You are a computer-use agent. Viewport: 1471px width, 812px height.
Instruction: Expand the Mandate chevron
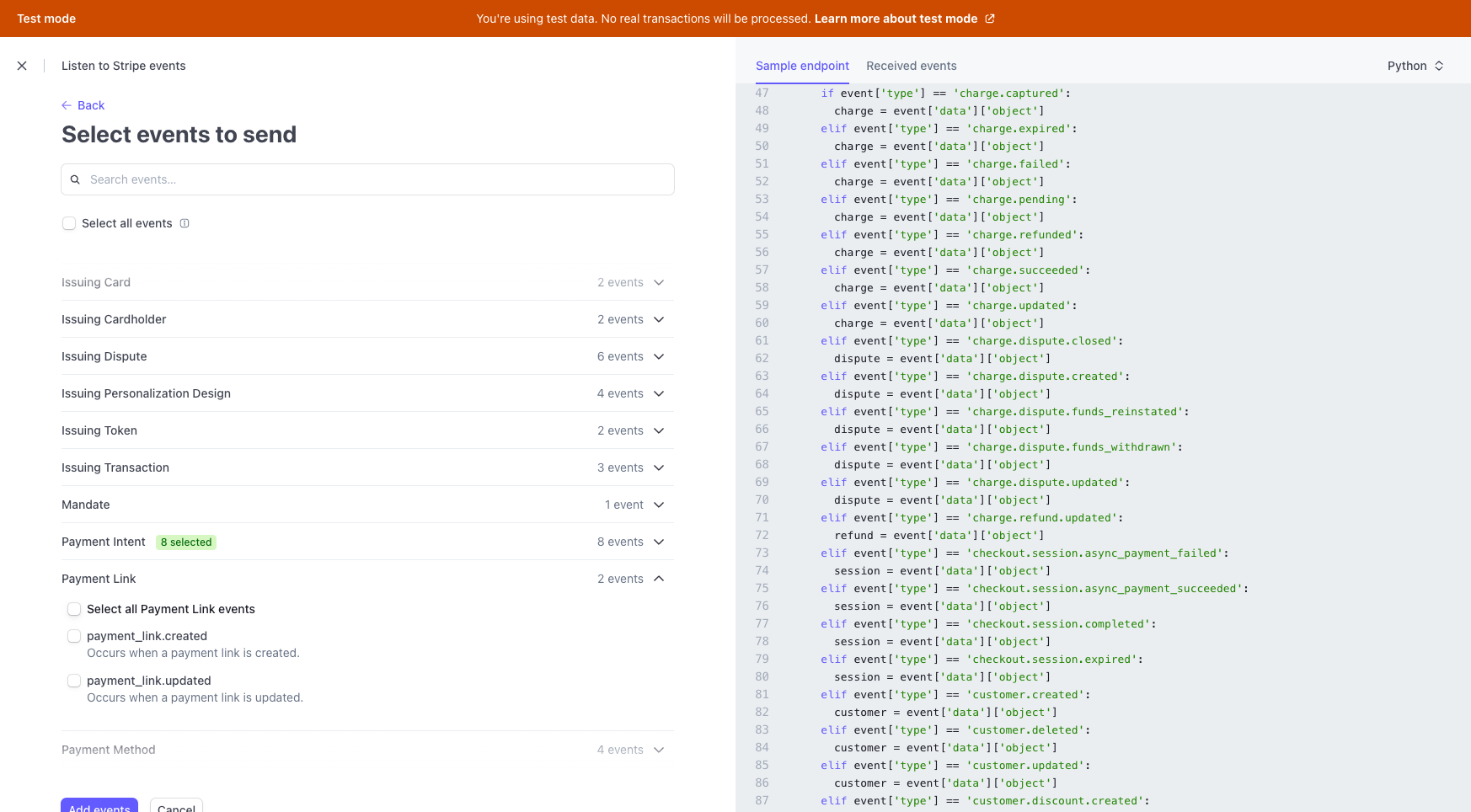(659, 505)
